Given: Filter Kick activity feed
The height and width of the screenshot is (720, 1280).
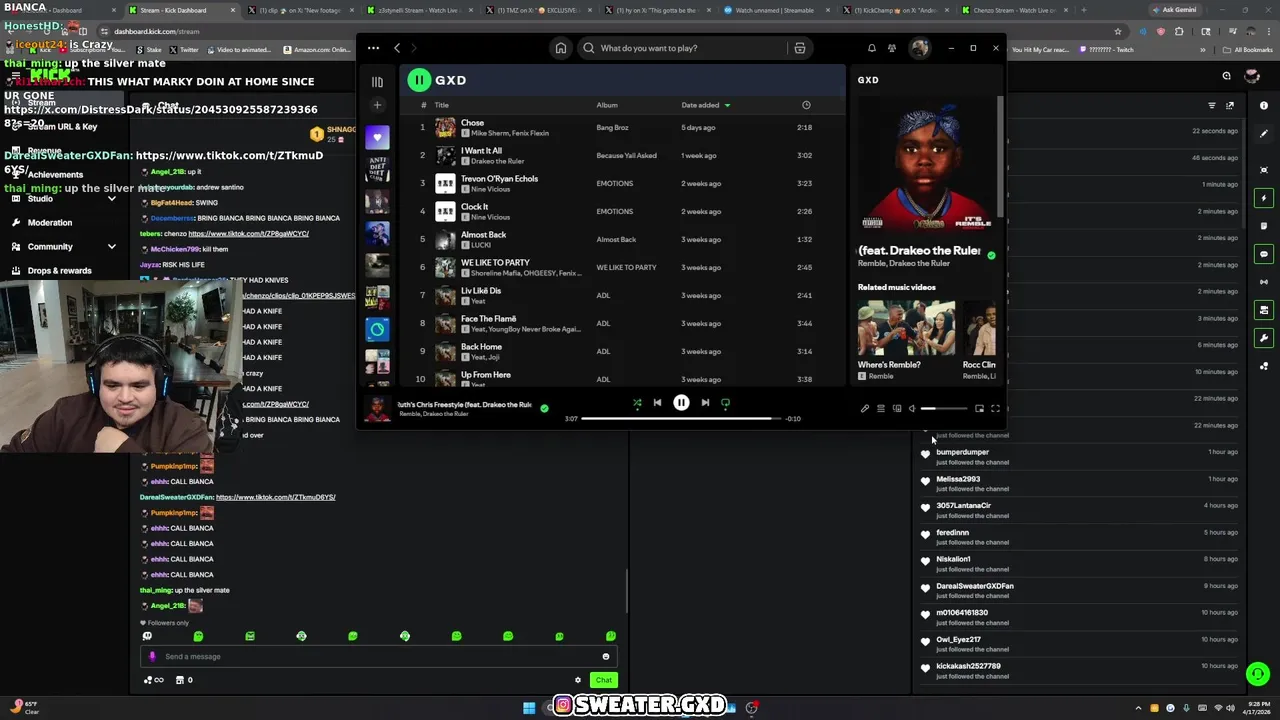Looking at the screenshot, I should pyautogui.click(x=1212, y=105).
